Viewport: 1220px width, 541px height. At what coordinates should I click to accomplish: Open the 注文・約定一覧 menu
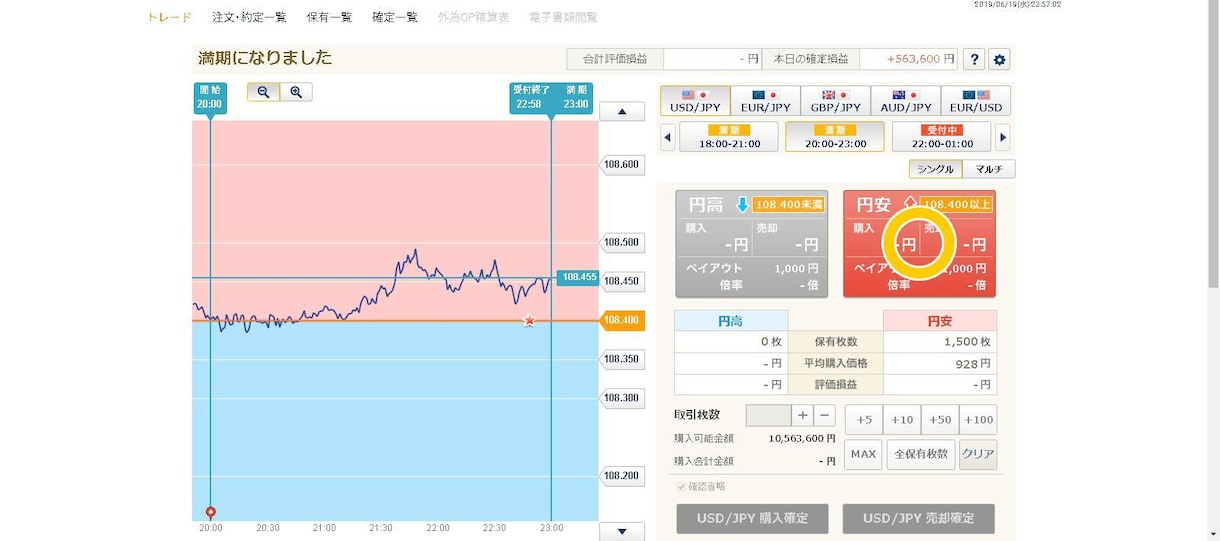click(x=249, y=17)
